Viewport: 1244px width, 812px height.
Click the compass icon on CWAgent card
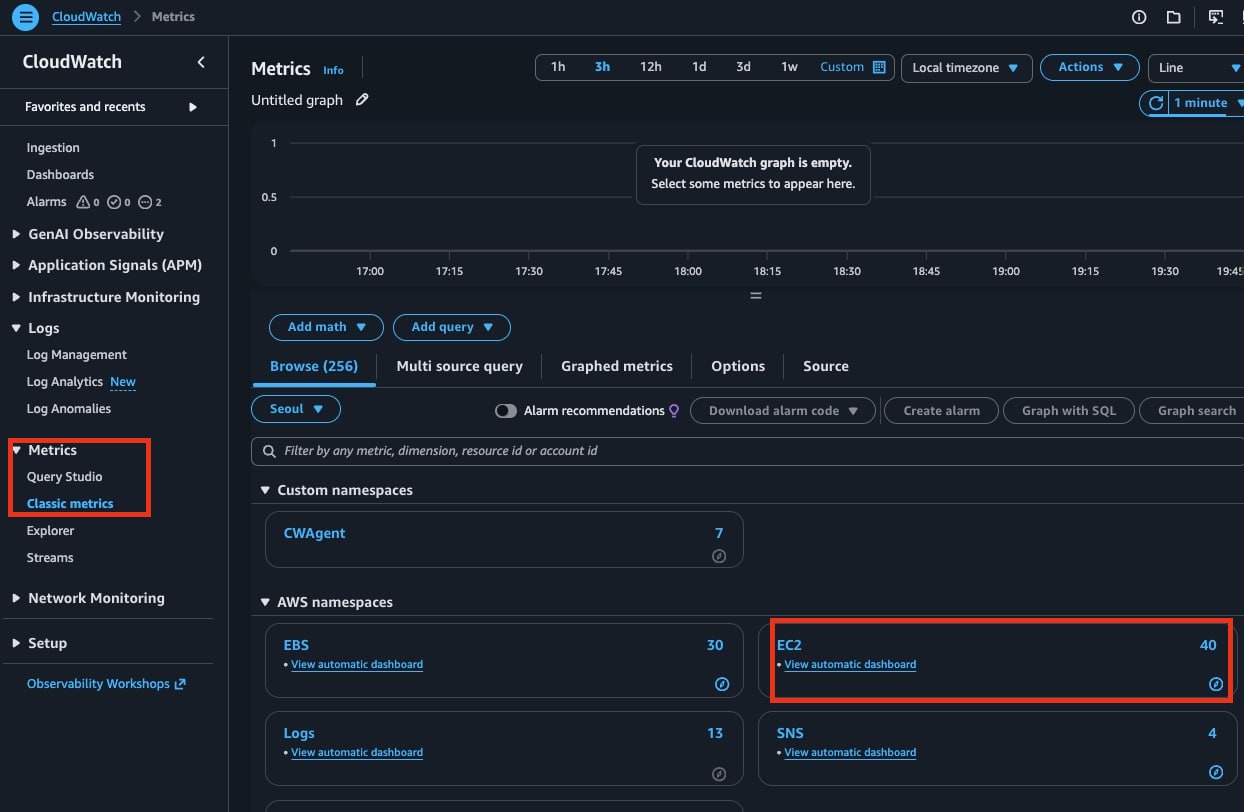(x=718, y=556)
